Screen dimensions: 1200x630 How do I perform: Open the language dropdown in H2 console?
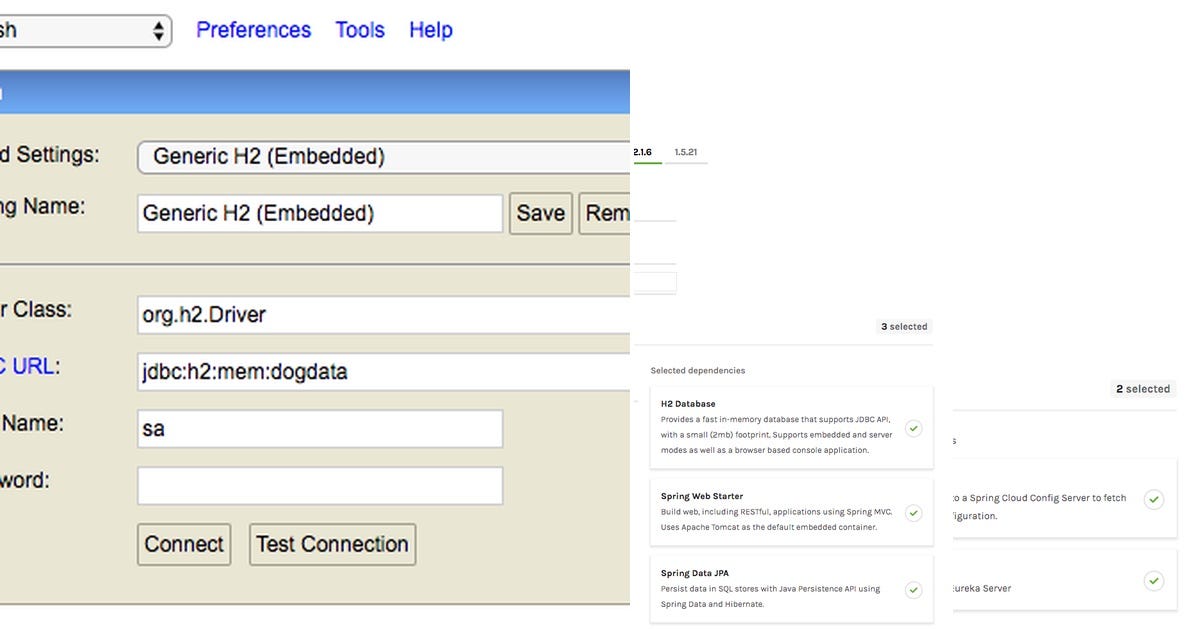pos(85,30)
